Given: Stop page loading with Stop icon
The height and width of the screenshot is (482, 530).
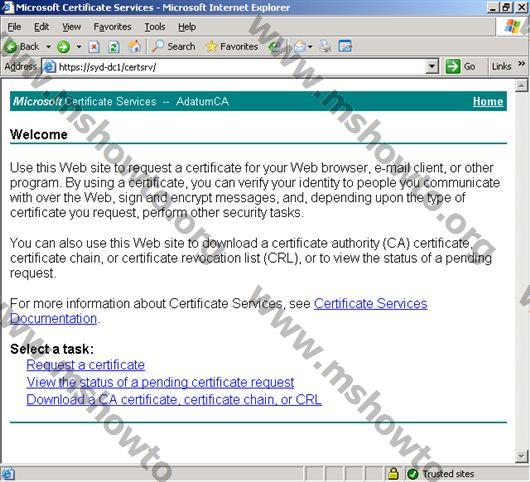Looking at the screenshot, I should point(94,47).
